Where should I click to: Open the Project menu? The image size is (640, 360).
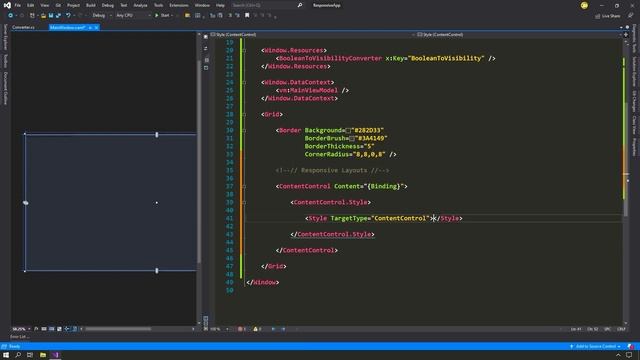73,5
